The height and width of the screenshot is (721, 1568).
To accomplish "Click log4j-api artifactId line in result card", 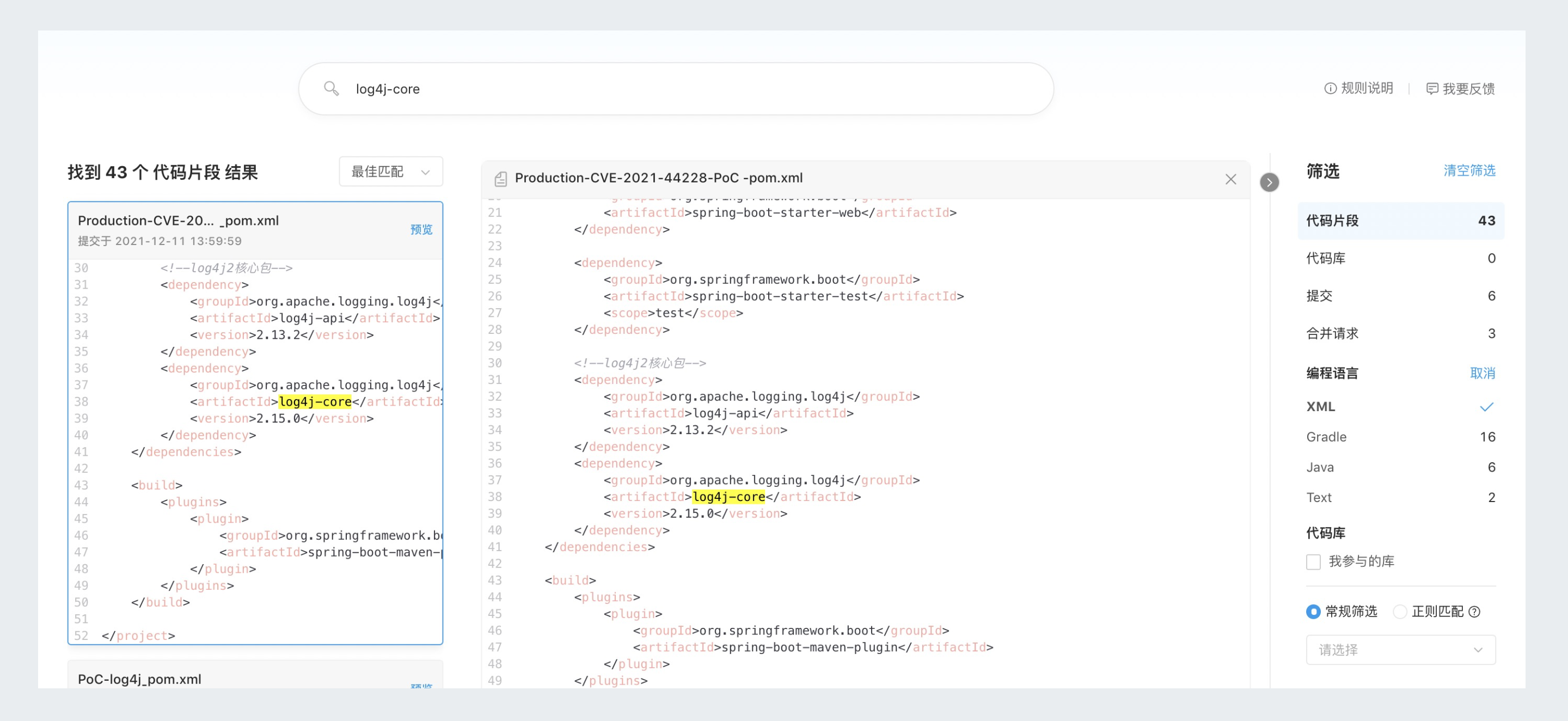I will coord(315,319).
